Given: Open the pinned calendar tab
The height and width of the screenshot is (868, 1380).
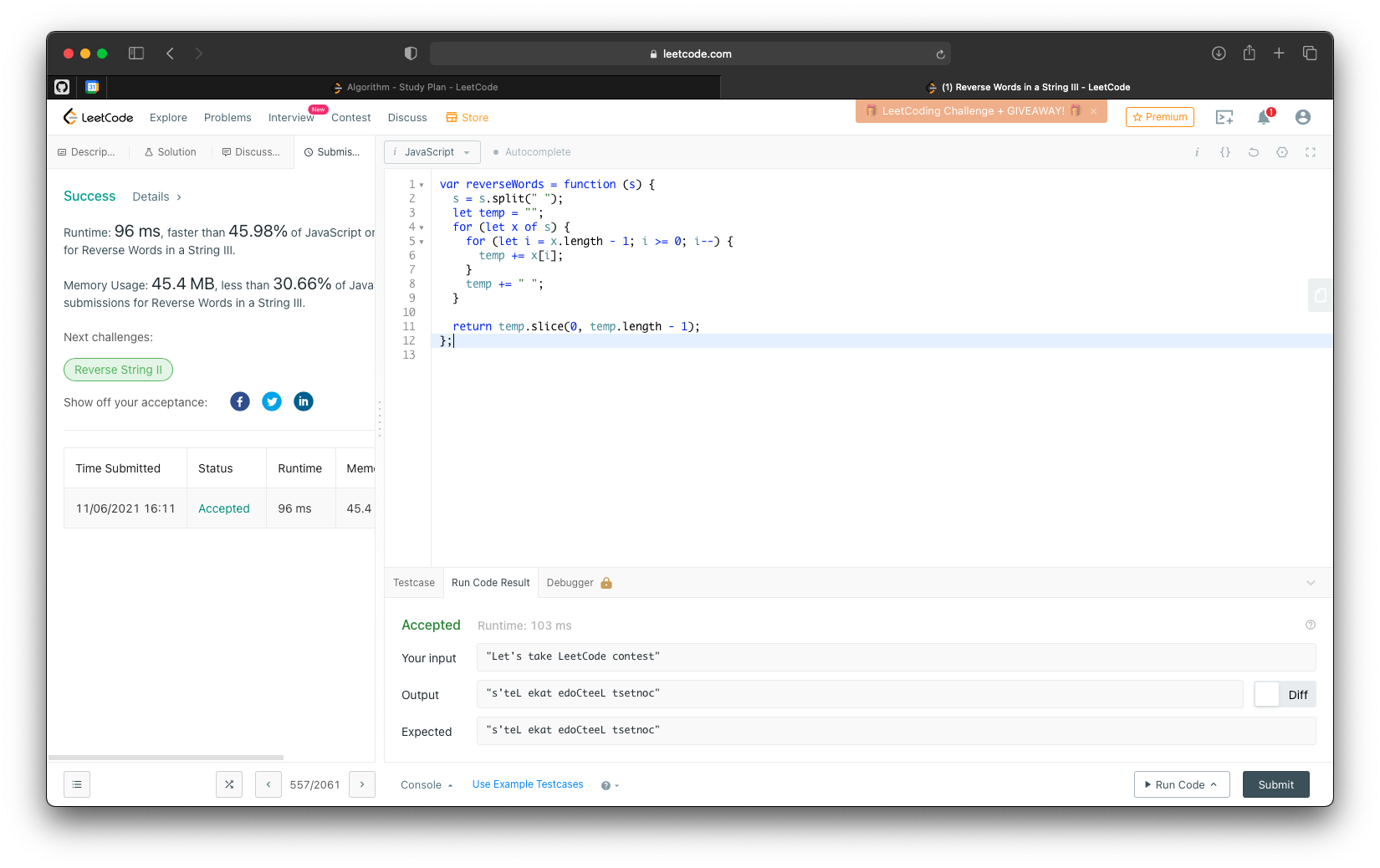Looking at the screenshot, I should (x=92, y=87).
